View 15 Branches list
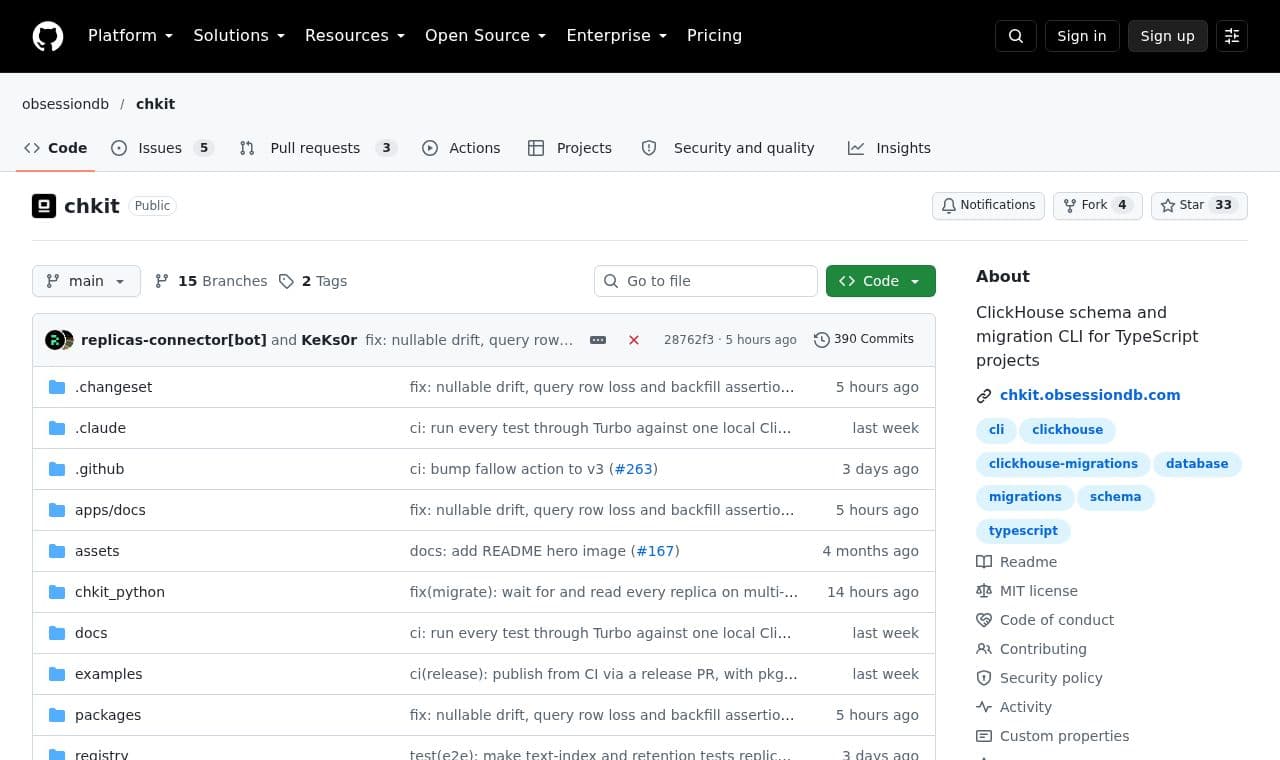 click(211, 281)
